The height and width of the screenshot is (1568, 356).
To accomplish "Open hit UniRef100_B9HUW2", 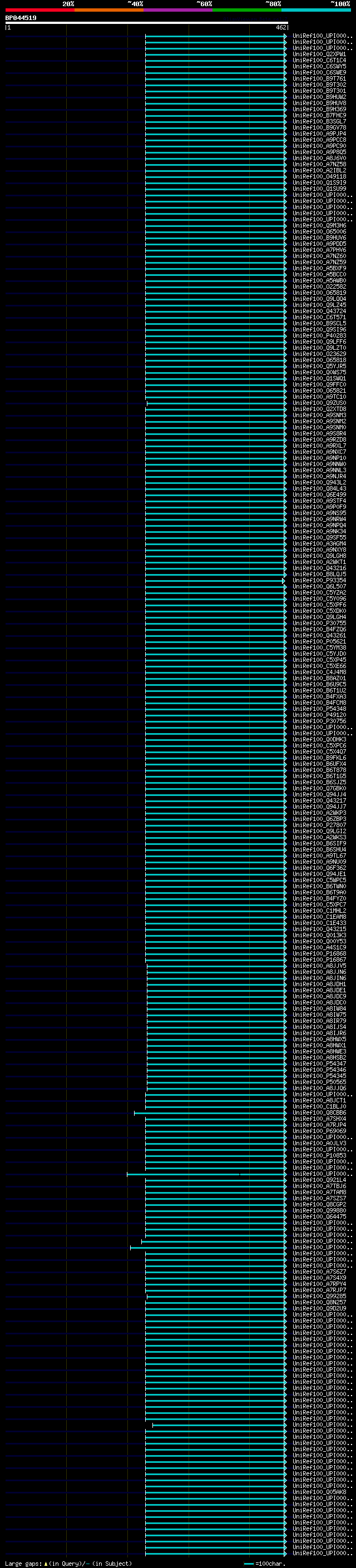I will 319,97.
